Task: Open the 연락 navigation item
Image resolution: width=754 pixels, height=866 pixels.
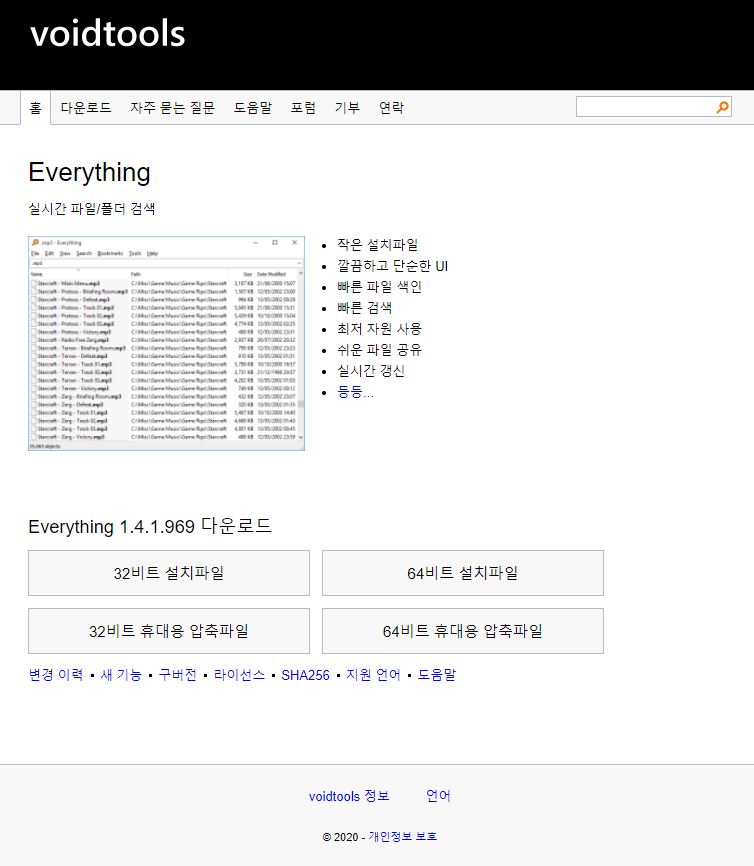Action: click(x=391, y=108)
